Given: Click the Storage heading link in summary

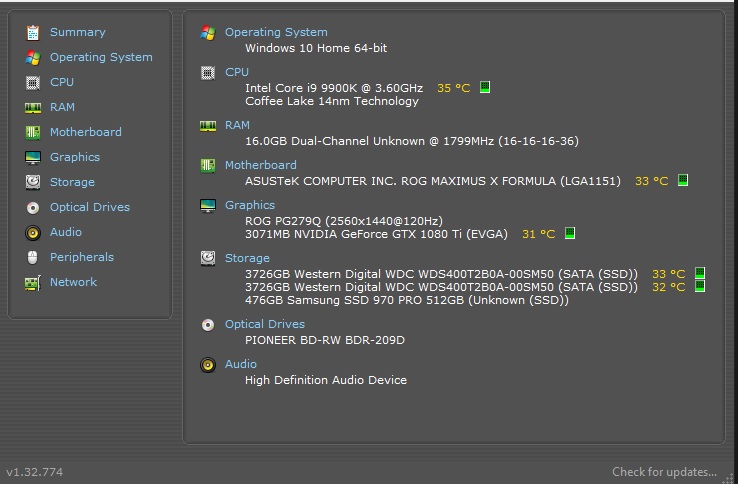Looking at the screenshot, I should coord(247,258).
